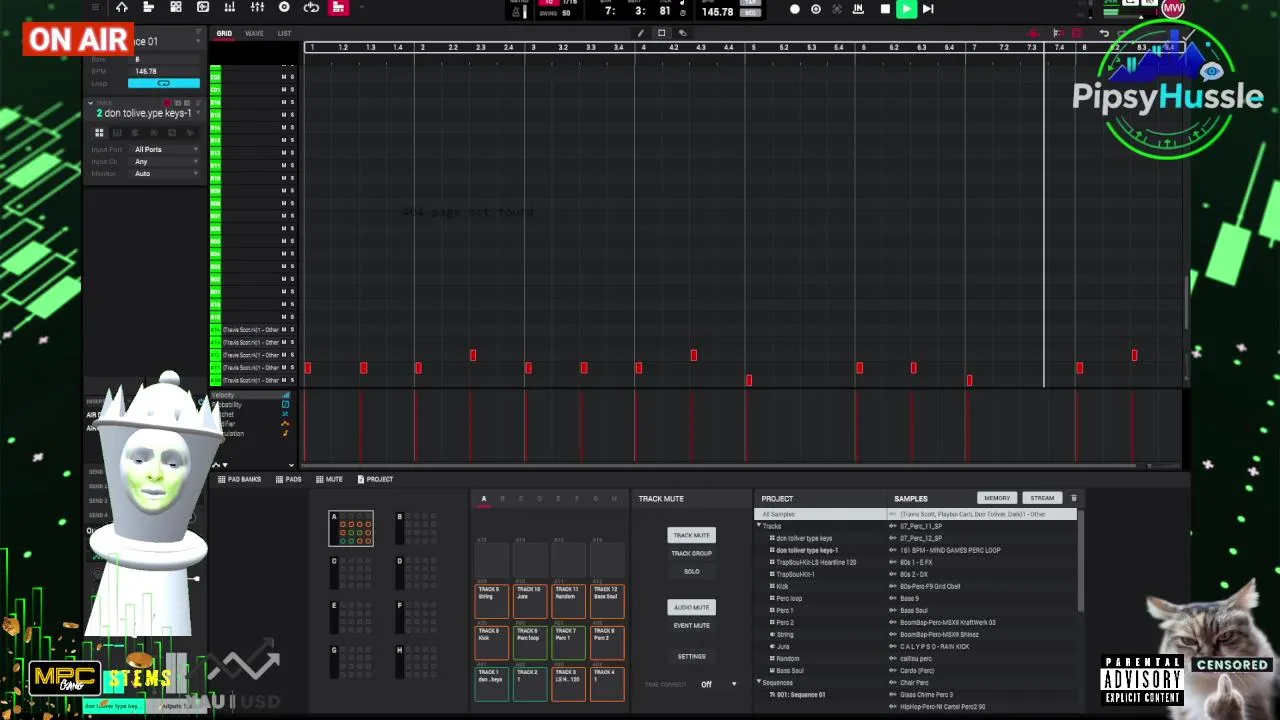Click the SETTINGS button in Track Mute
The height and width of the screenshot is (720, 1280).
[x=691, y=656]
